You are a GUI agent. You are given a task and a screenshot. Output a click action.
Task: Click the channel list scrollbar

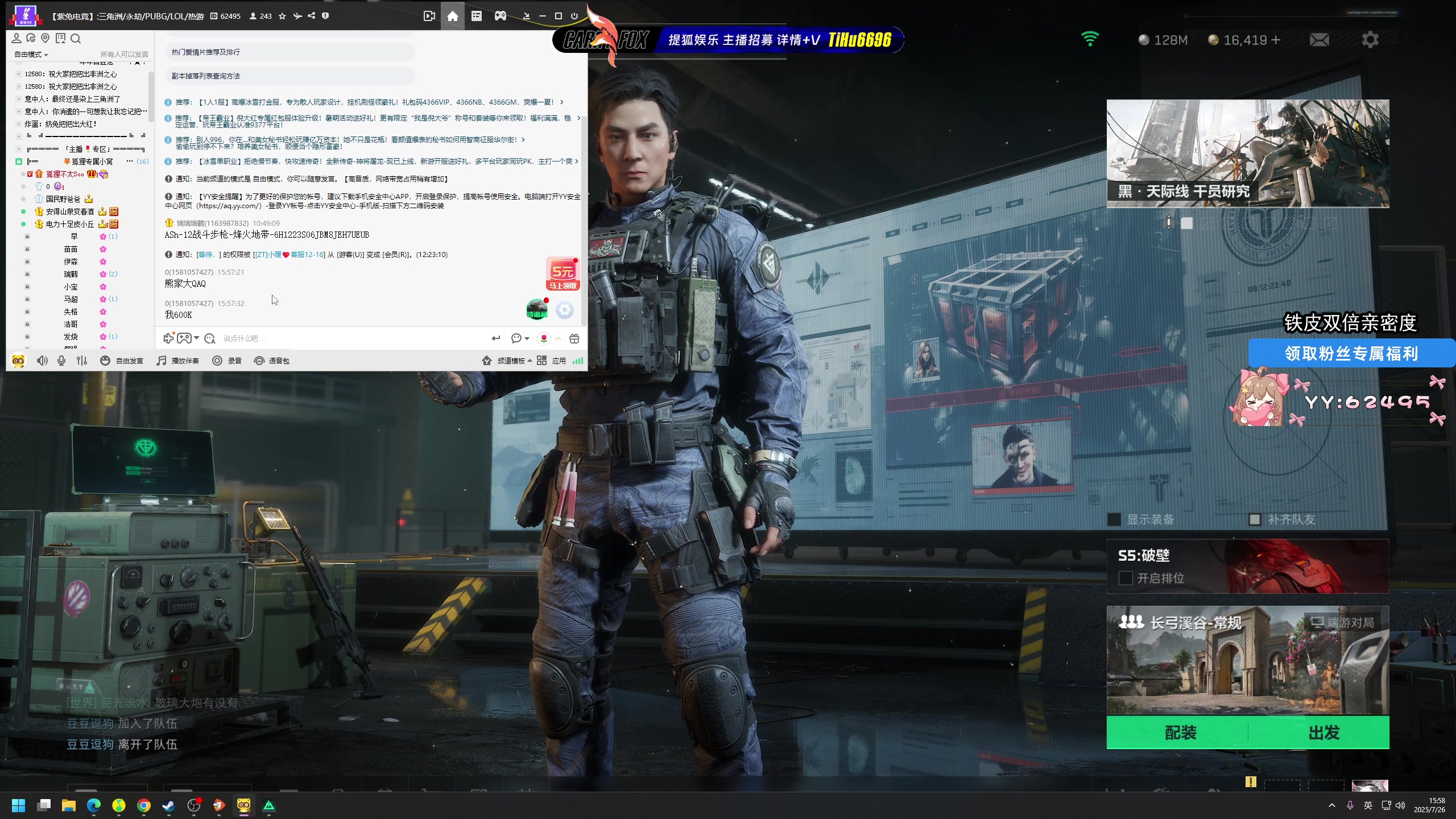(151, 96)
